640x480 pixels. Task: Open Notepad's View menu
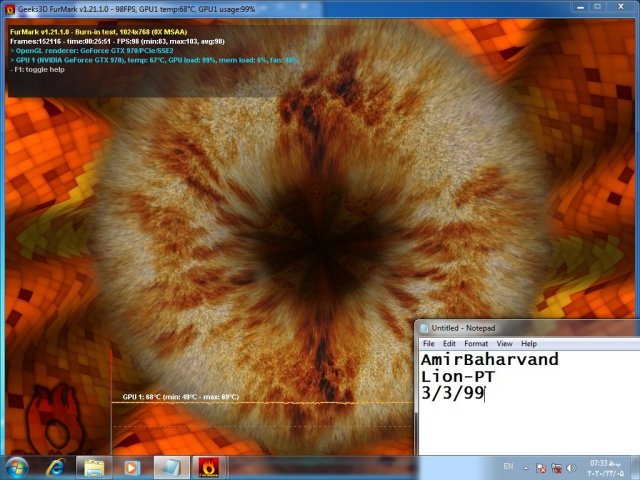pos(504,344)
